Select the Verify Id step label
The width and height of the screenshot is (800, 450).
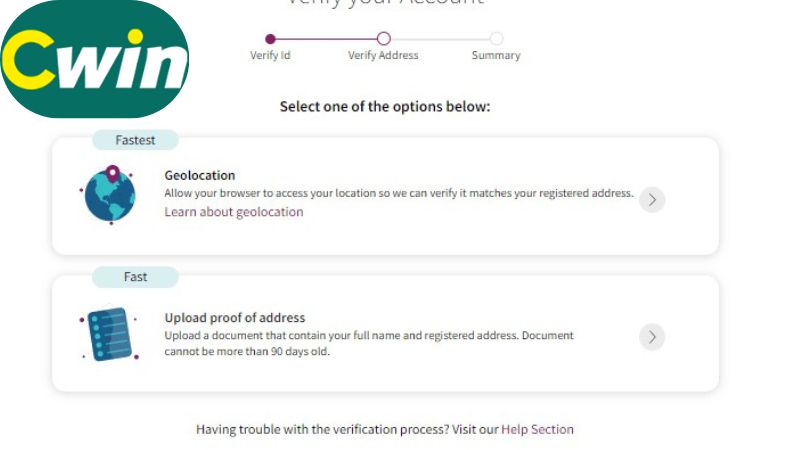(x=270, y=56)
